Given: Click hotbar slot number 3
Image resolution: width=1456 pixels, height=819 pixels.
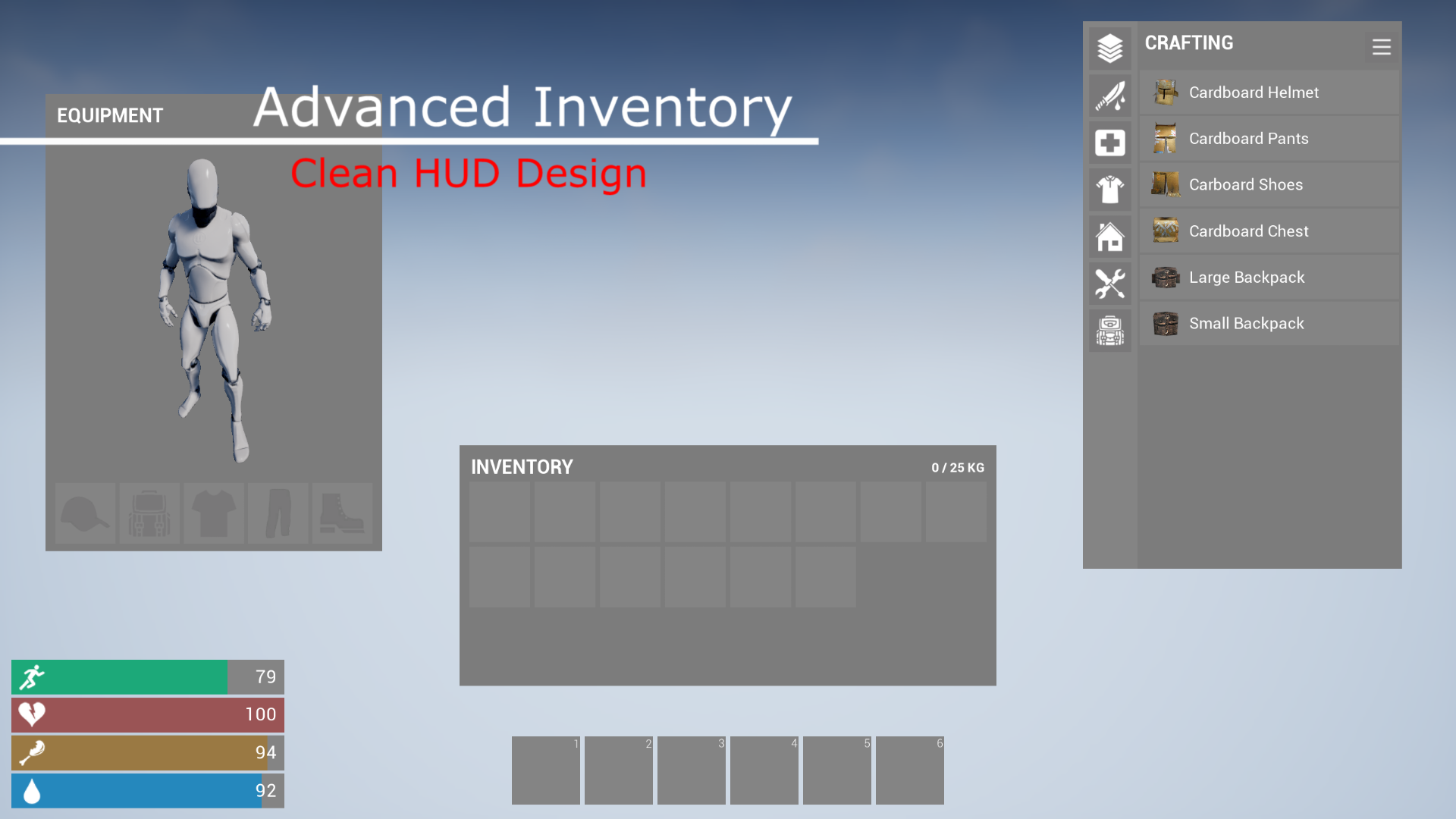Looking at the screenshot, I should [691, 770].
